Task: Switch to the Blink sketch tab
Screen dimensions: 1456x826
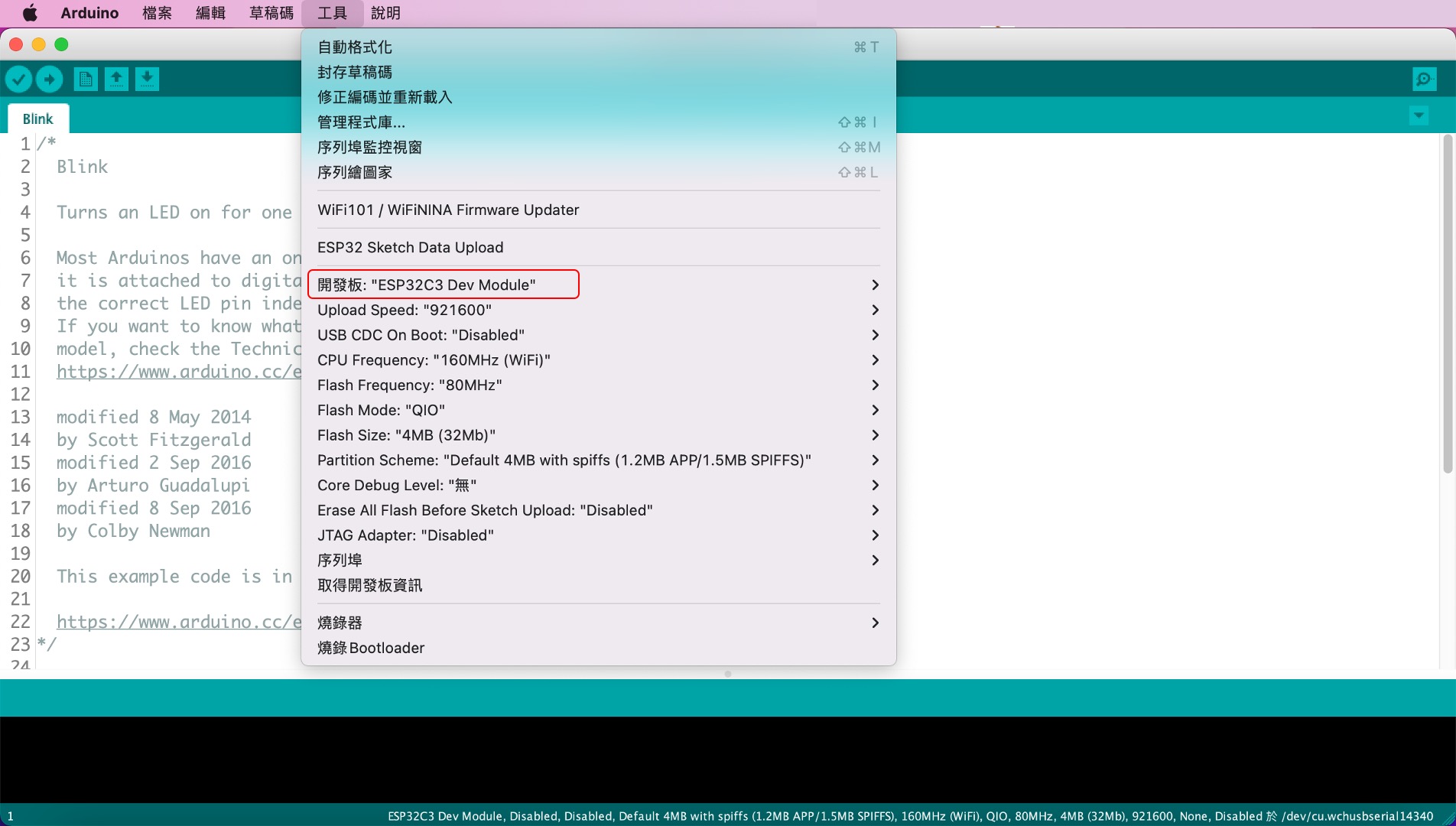Action: tap(38, 119)
